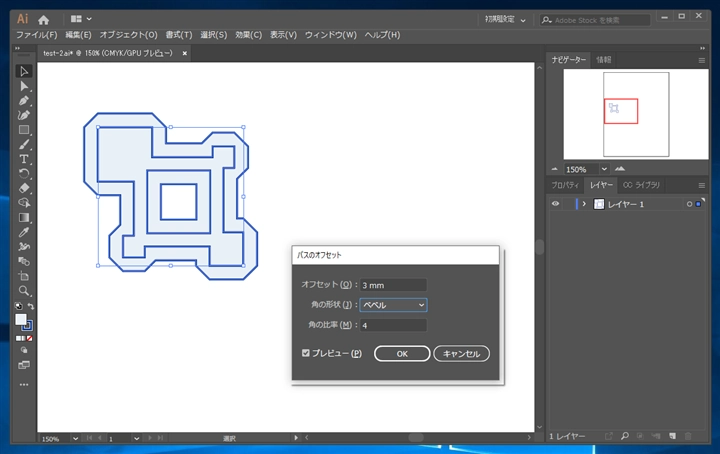Select the Selection tool arrow
The width and height of the screenshot is (720, 454).
click(x=24, y=71)
